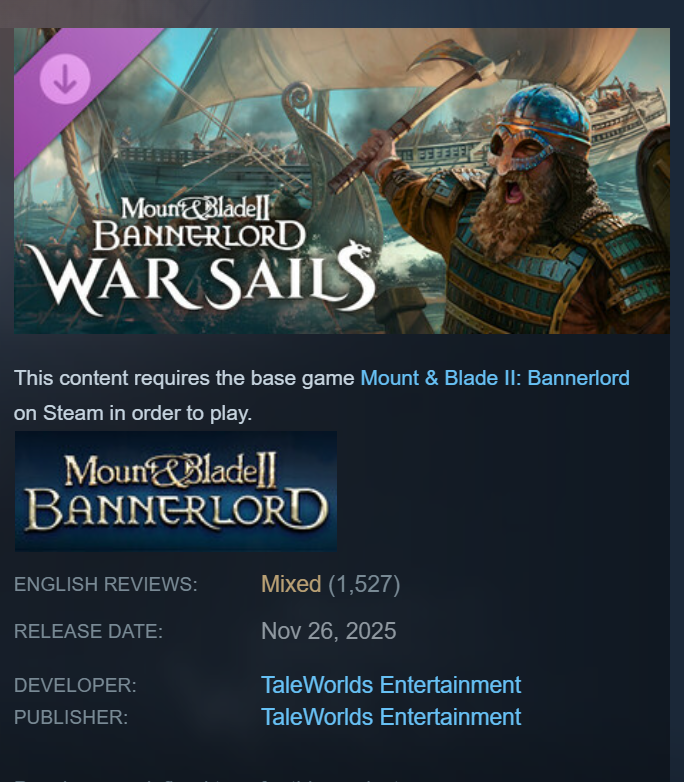
Task: Open the publisher TaleWorlds Entertainment link
Action: click(391, 717)
